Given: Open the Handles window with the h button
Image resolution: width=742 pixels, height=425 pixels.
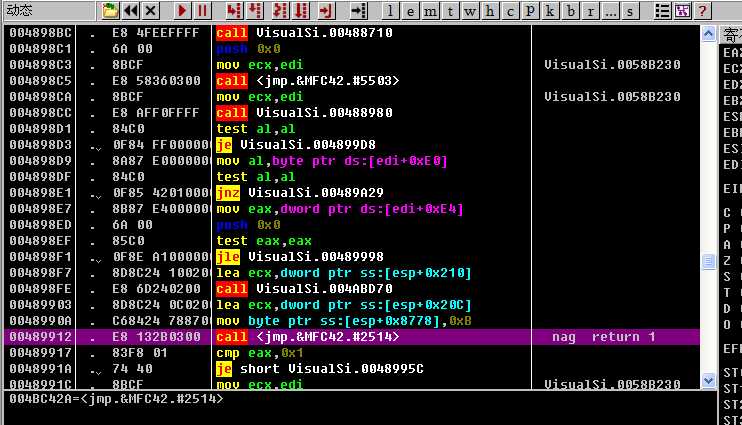Looking at the screenshot, I should click(x=490, y=10).
